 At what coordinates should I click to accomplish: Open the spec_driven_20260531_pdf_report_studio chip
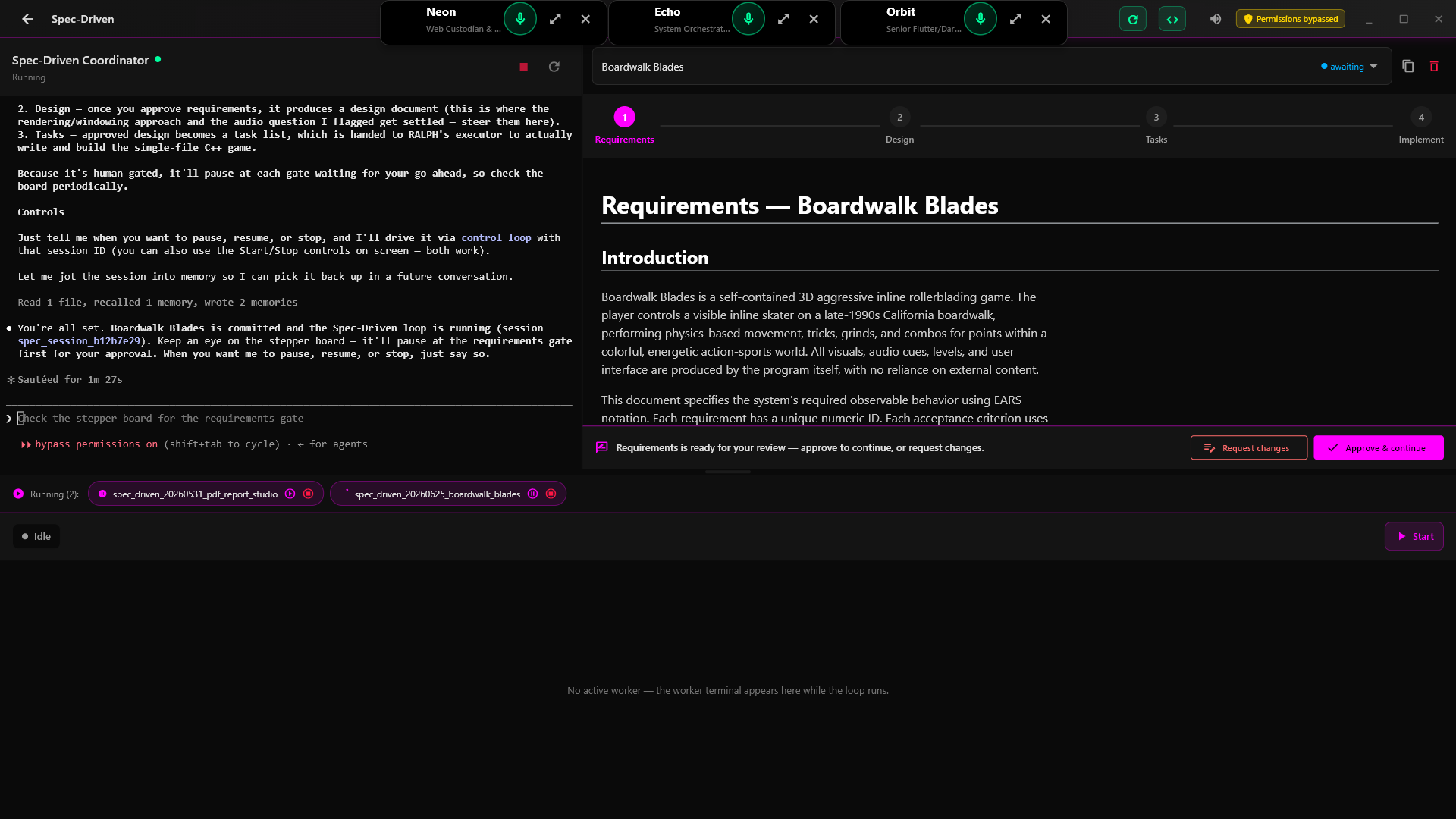point(195,494)
